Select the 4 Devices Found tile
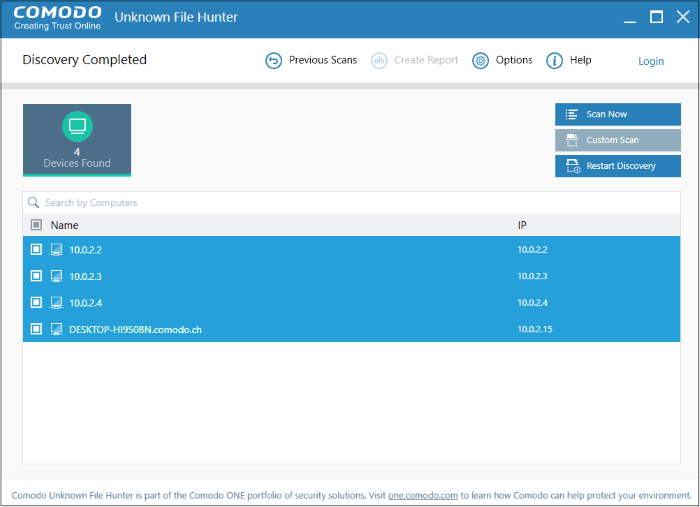Image resolution: width=700 pixels, height=507 pixels. click(x=77, y=140)
